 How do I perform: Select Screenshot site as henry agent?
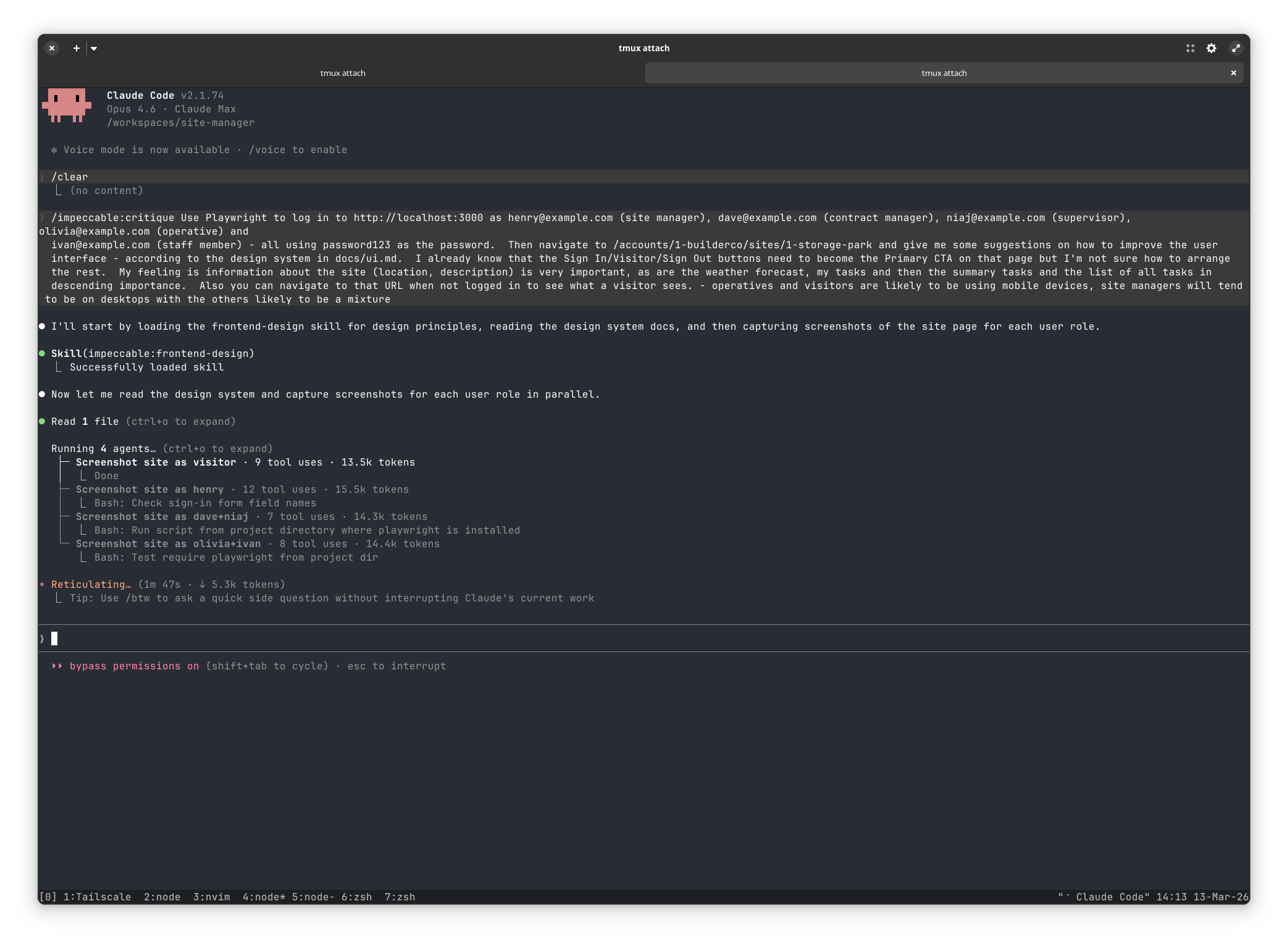tap(149, 490)
